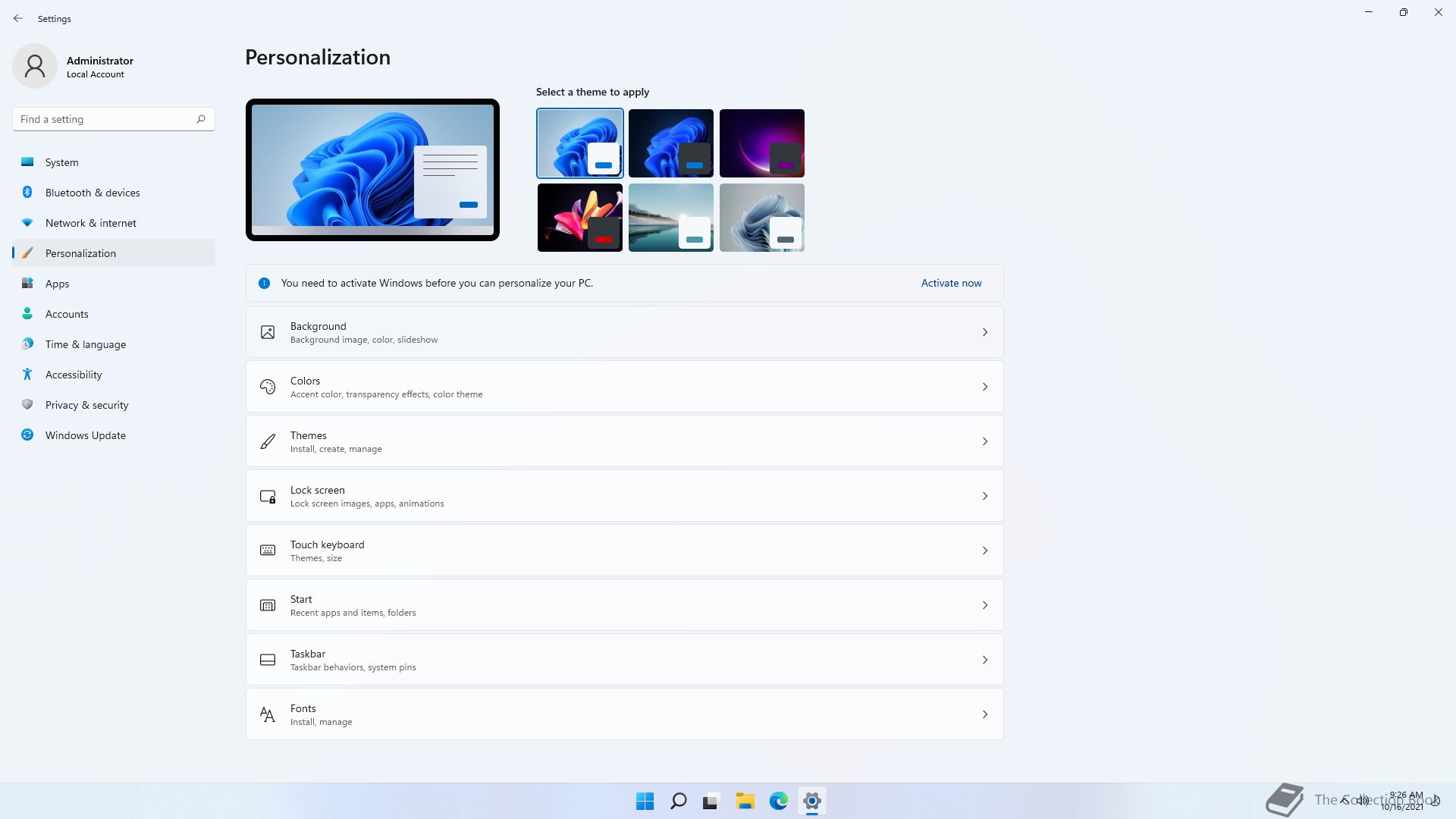Expand the Lock screen row chevron
The height and width of the screenshot is (819, 1456).
pos(985,496)
